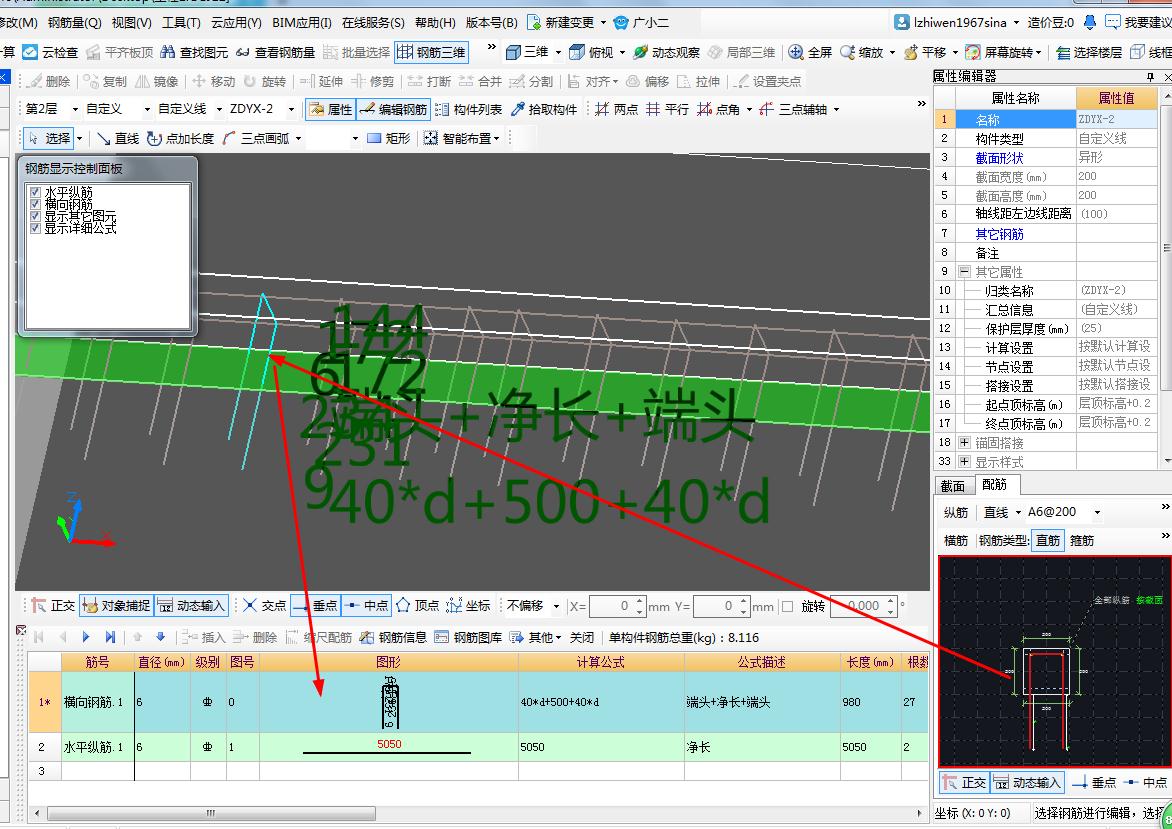The image size is (1172, 829).
Task: Open 构件列表 component list
Action: coord(469,109)
